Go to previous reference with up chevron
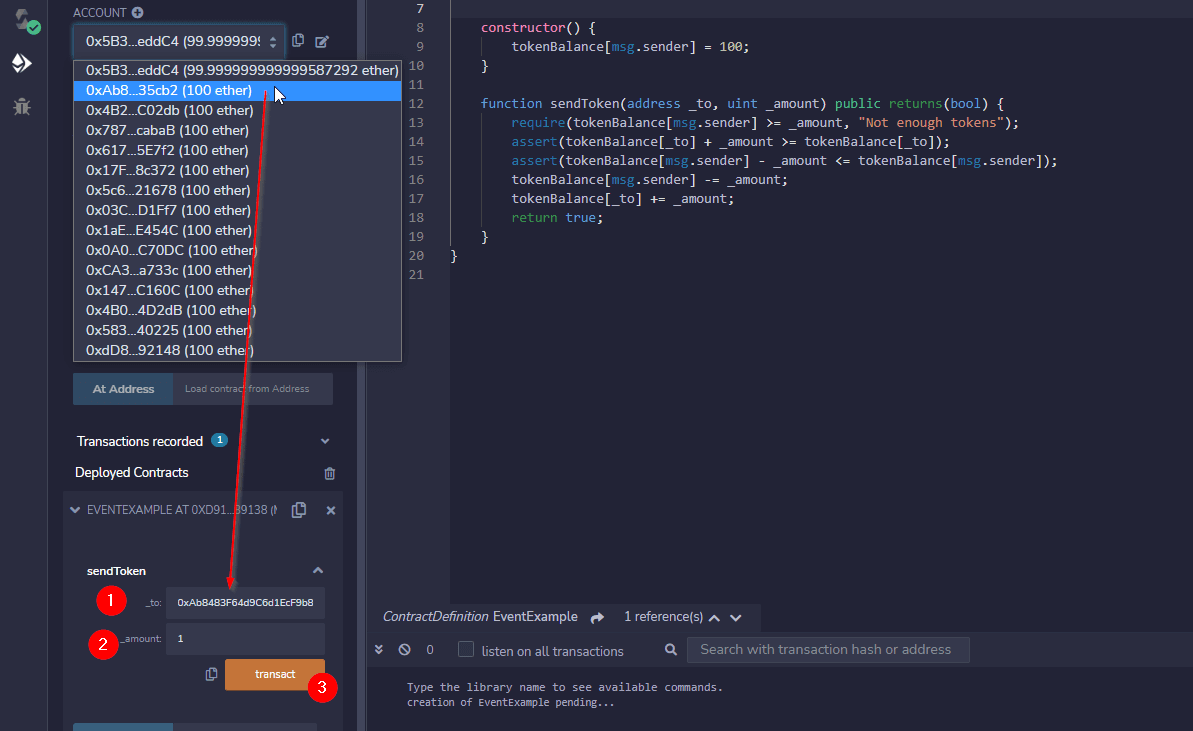 pyautogui.click(x=714, y=618)
